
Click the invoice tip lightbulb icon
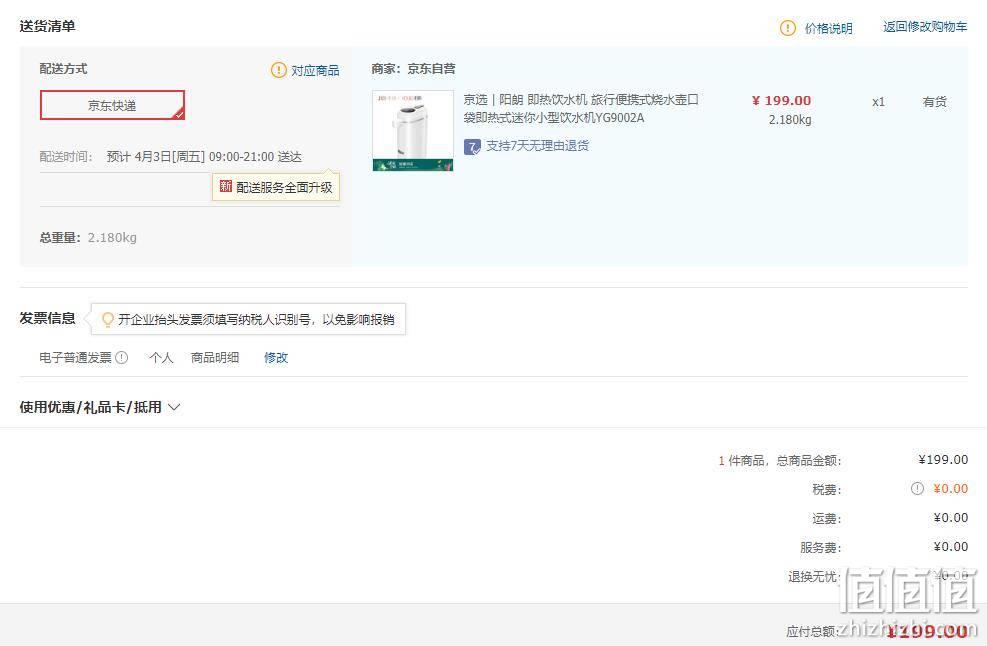(x=108, y=319)
